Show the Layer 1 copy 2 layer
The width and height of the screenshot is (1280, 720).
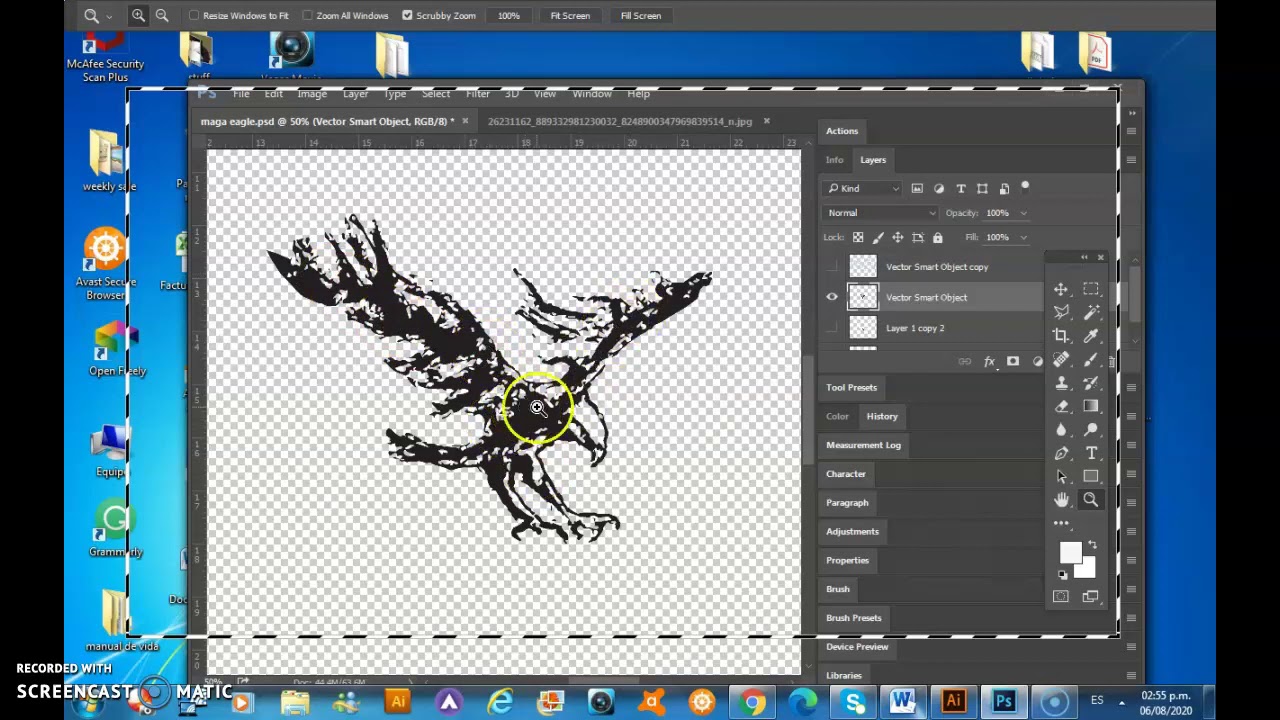point(832,328)
